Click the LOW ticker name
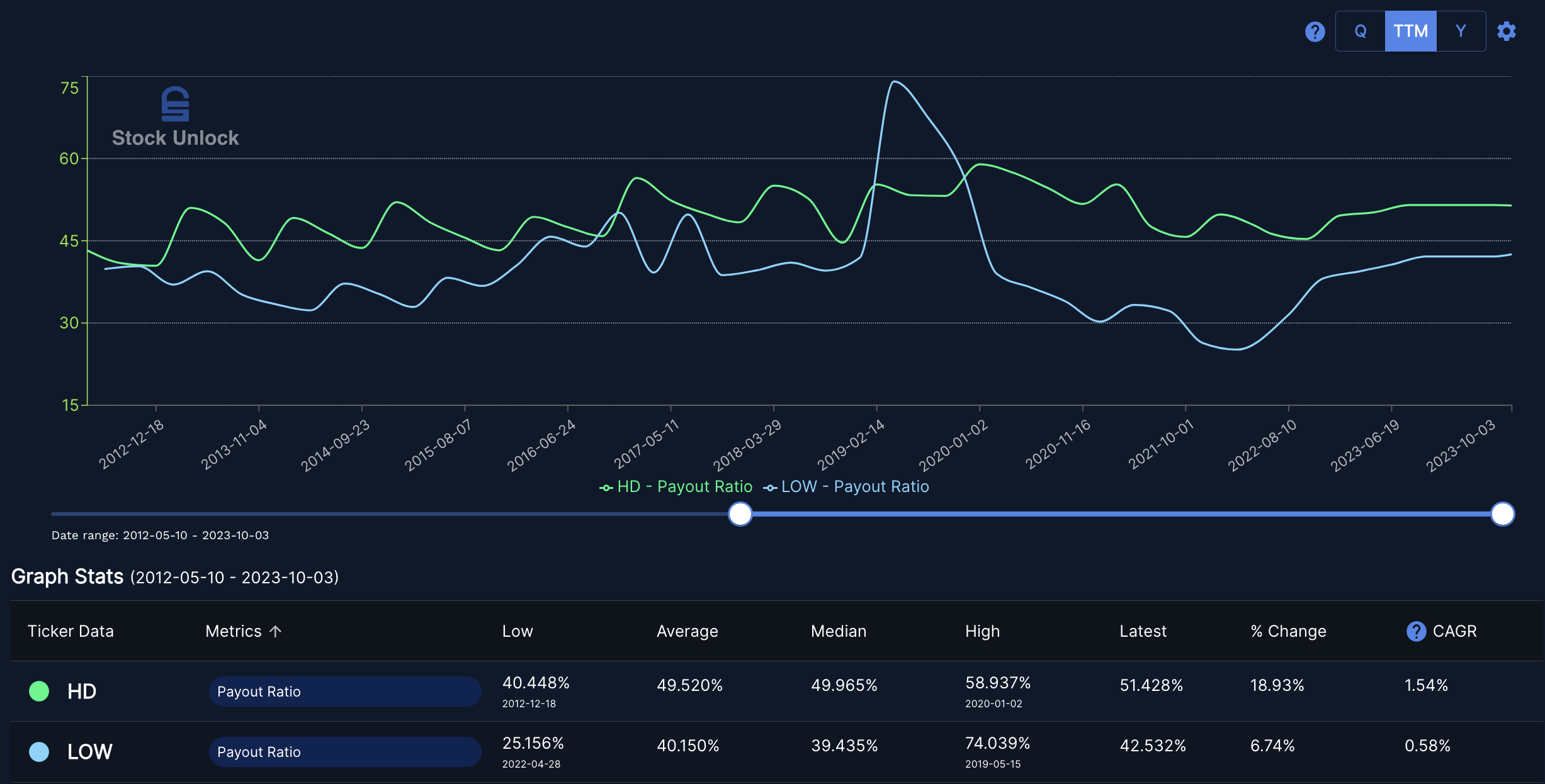1545x784 pixels. click(x=90, y=752)
